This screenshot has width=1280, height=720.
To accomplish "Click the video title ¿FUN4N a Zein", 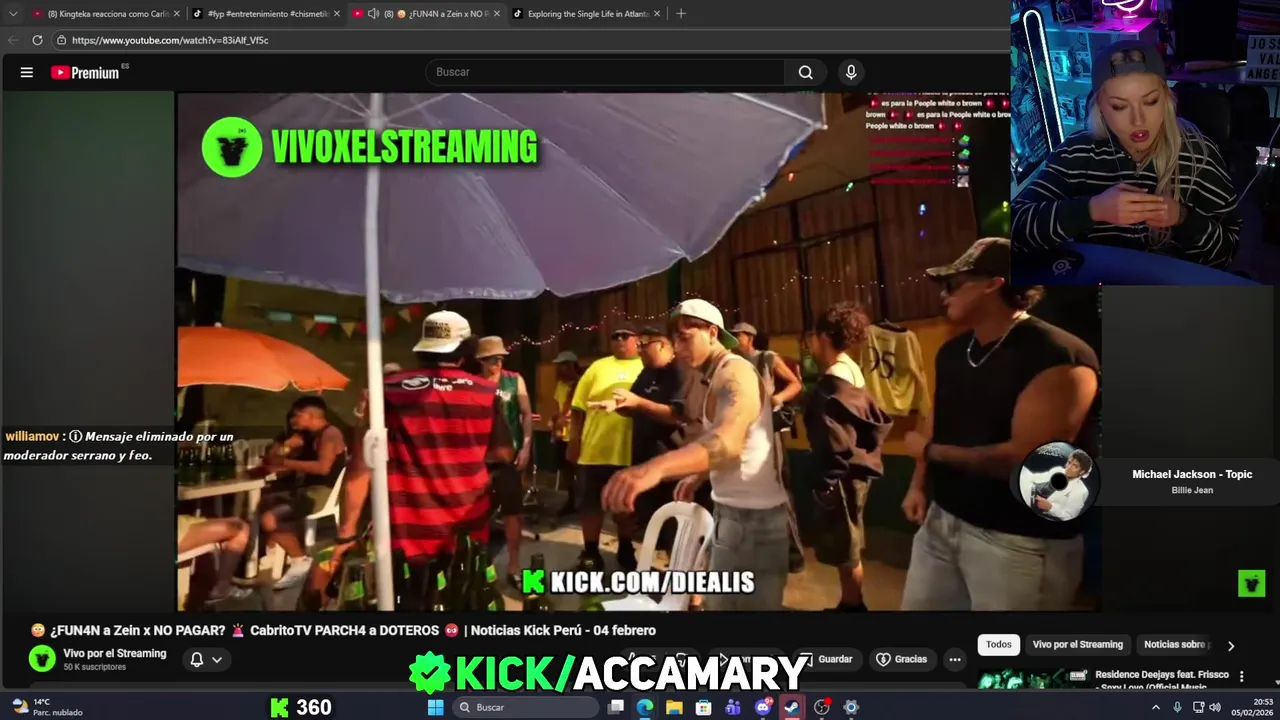I will tap(343, 630).
